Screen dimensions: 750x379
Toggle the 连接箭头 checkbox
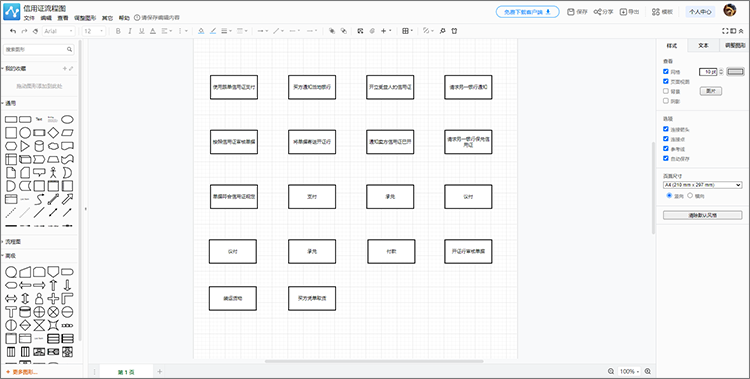(666, 129)
